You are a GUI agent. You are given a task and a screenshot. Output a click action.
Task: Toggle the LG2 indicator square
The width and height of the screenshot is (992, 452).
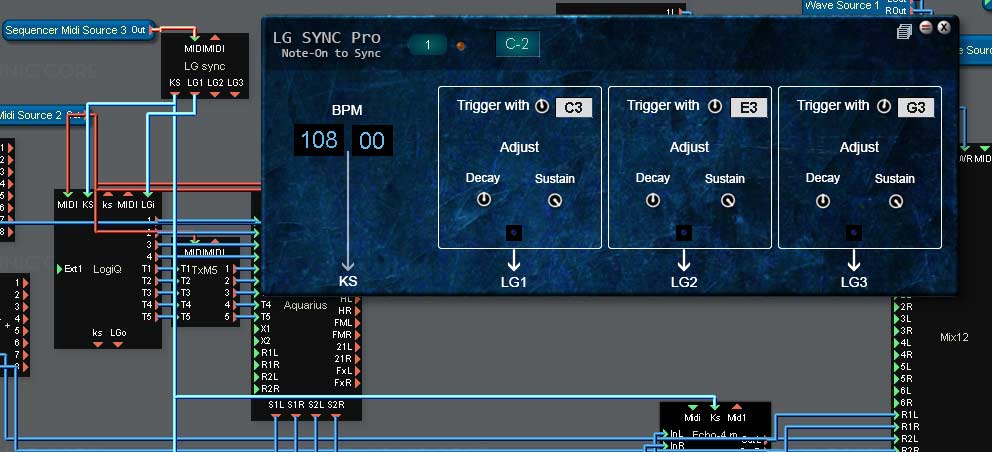(683, 233)
